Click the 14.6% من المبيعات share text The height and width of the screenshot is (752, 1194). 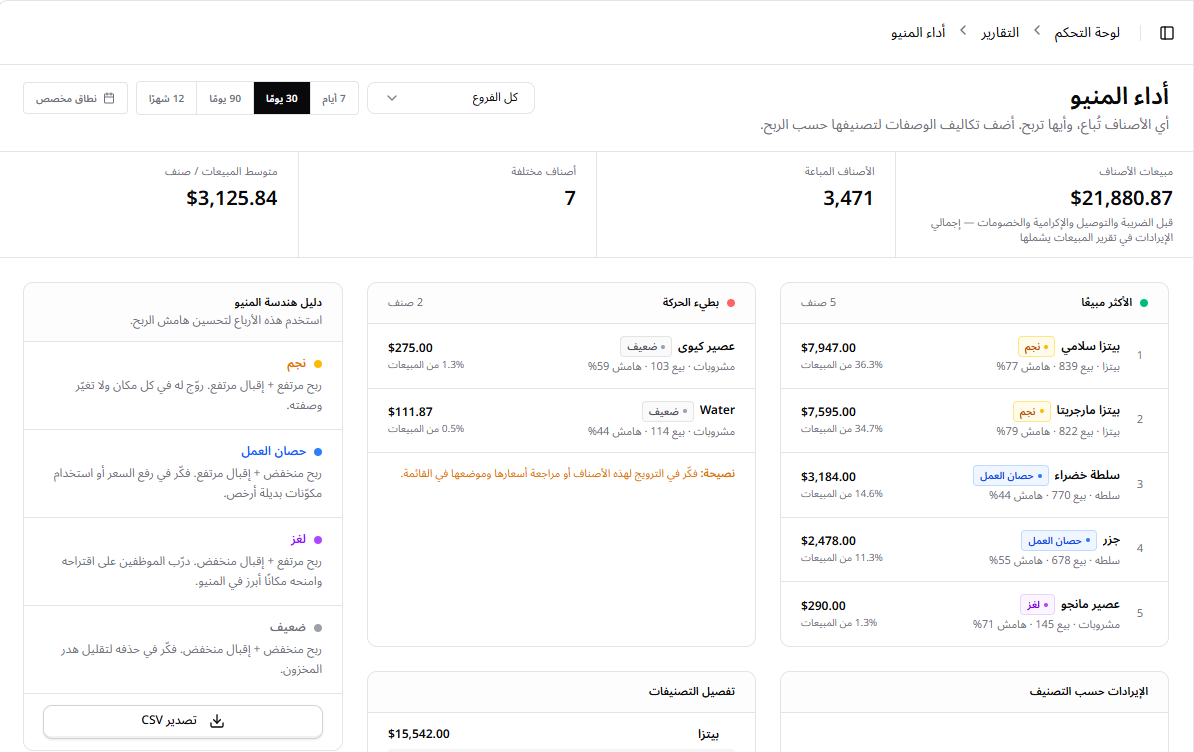click(x=841, y=494)
